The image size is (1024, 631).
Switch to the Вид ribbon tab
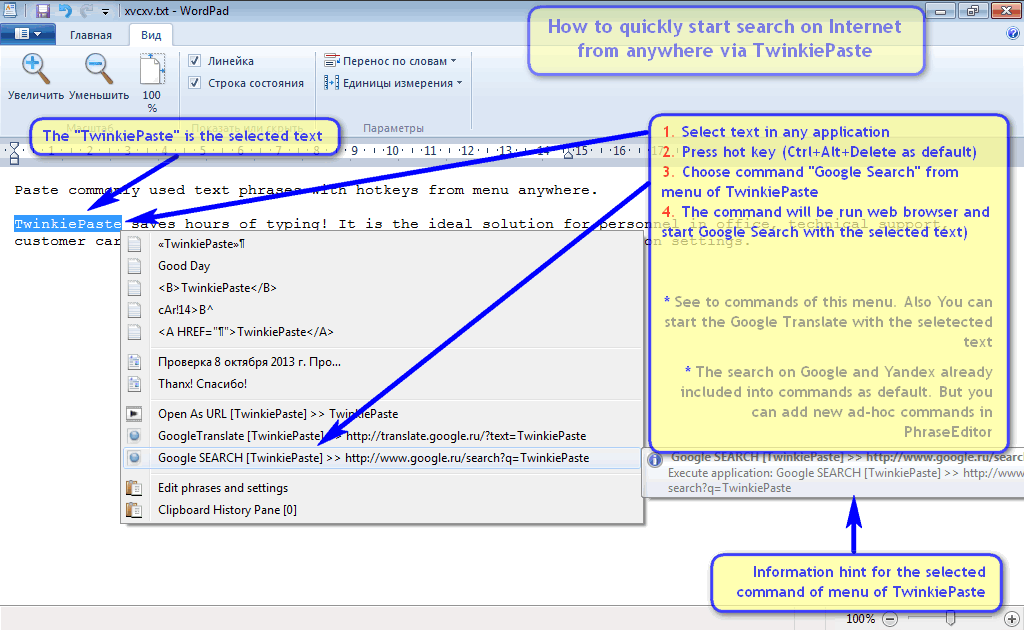click(151, 35)
